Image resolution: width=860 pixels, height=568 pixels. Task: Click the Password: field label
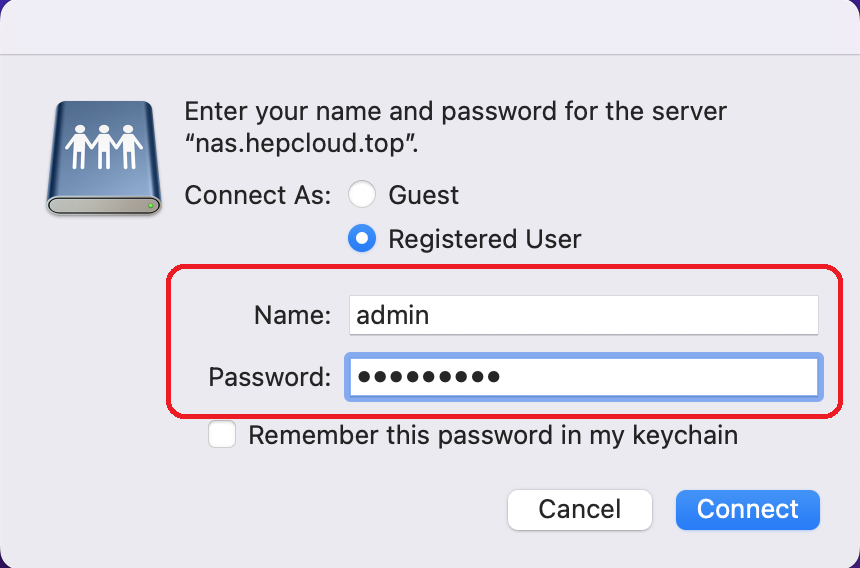[x=269, y=377]
